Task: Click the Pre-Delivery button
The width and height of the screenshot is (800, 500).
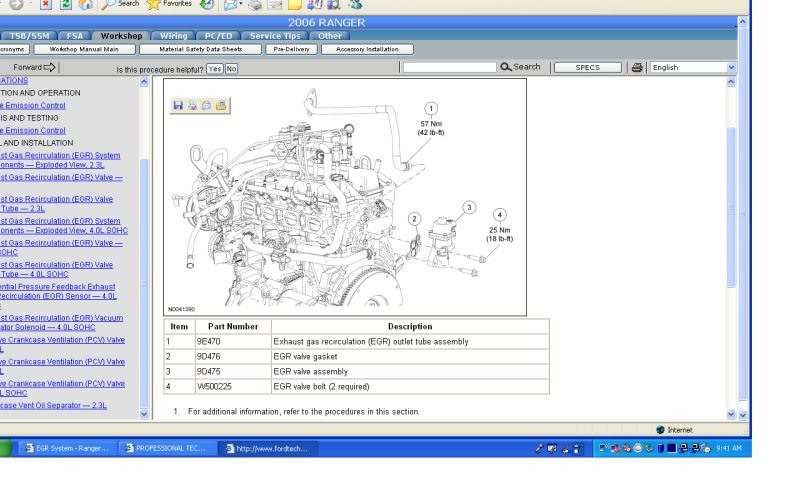Action: tap(291, 49)
